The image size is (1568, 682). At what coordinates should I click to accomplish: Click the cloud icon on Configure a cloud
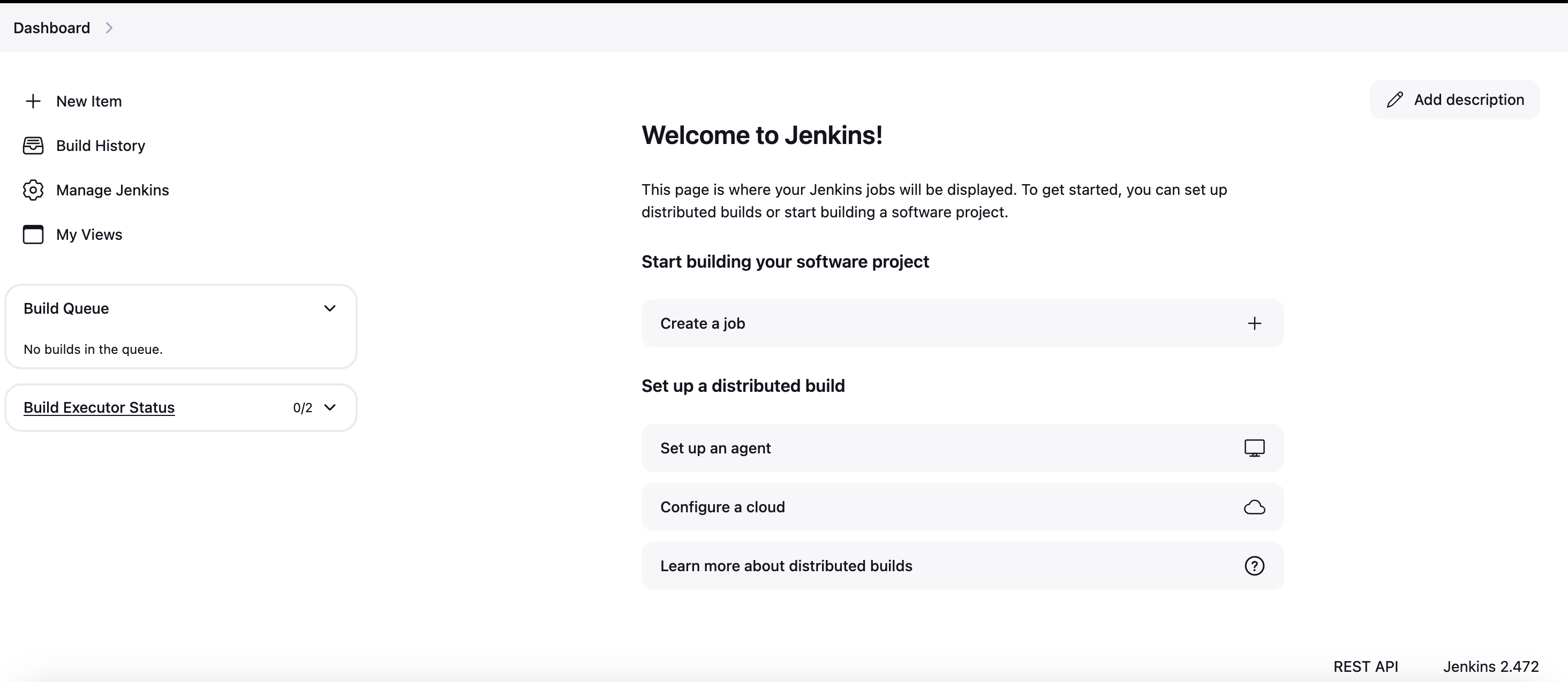pyautogui.click(x=1254, y=507)
